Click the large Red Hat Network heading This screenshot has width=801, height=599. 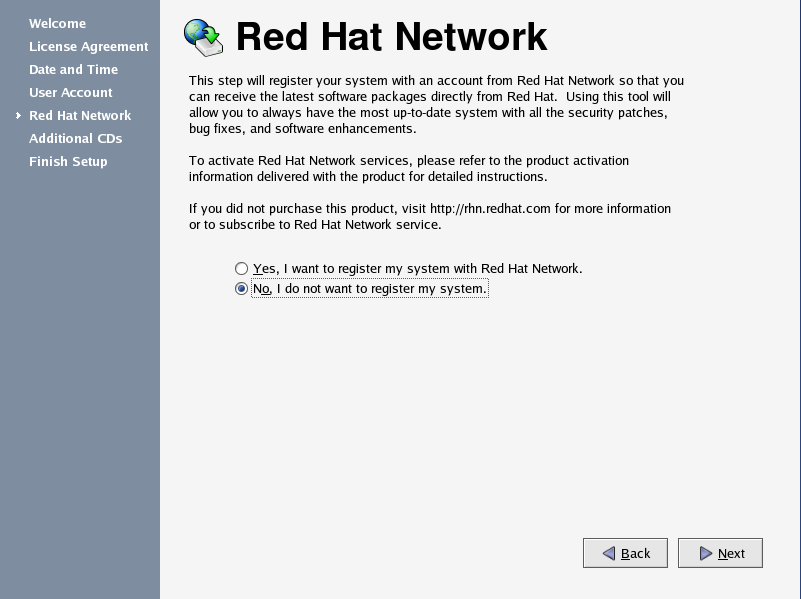click(x=391, y=37)
